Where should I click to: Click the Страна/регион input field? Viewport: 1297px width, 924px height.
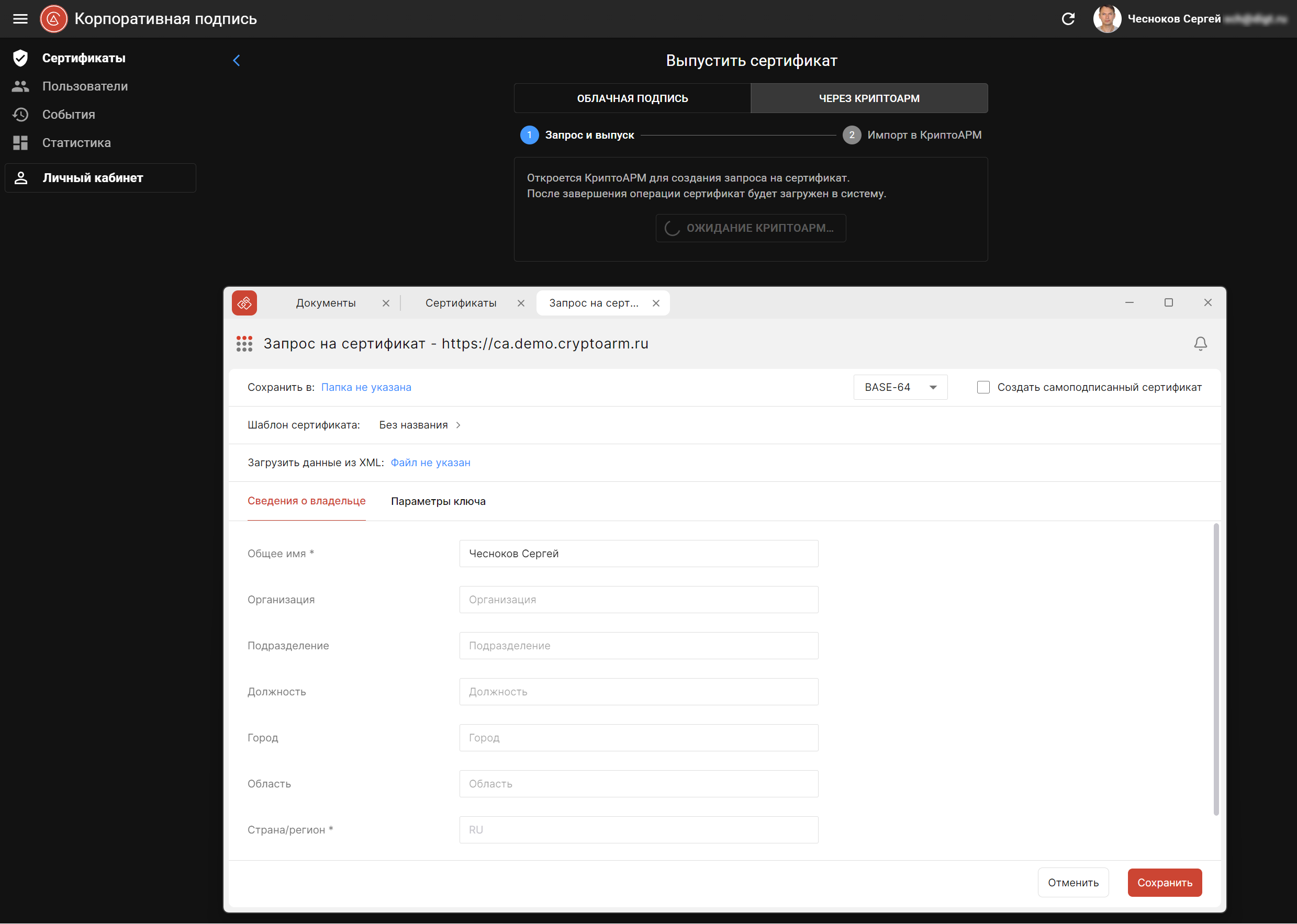click(x=639, y=830)
